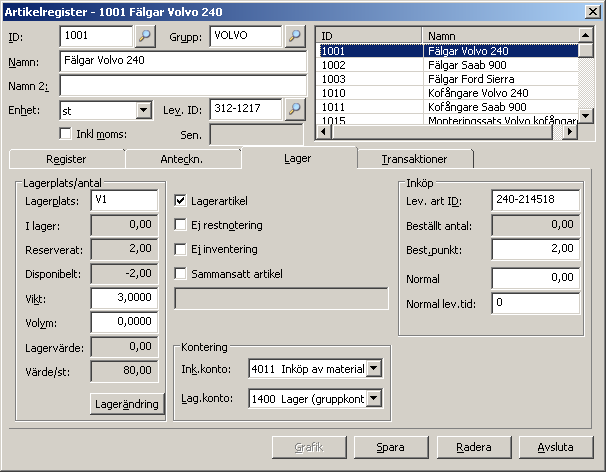Click the Best.punkt field

coord(536,249)
